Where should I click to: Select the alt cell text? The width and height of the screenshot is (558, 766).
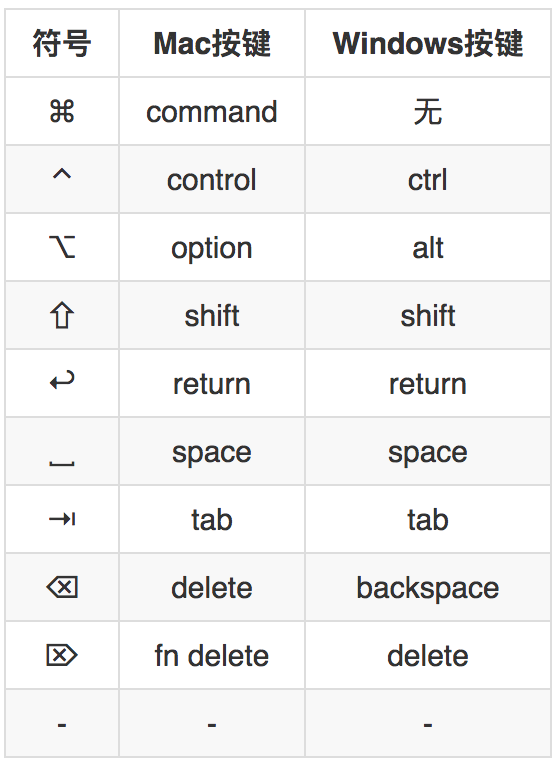(428, 248)
